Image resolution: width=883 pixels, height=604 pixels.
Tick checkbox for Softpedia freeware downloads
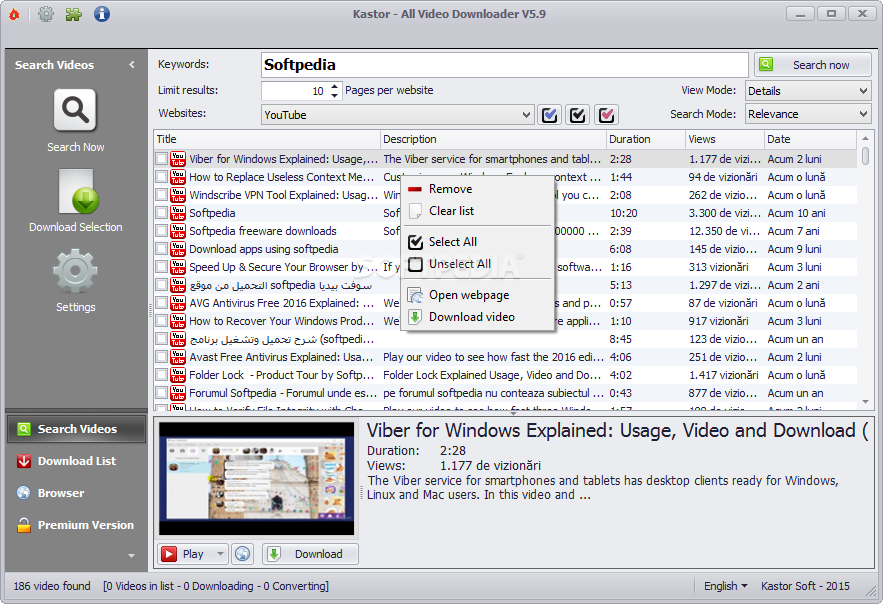(162, 231)
